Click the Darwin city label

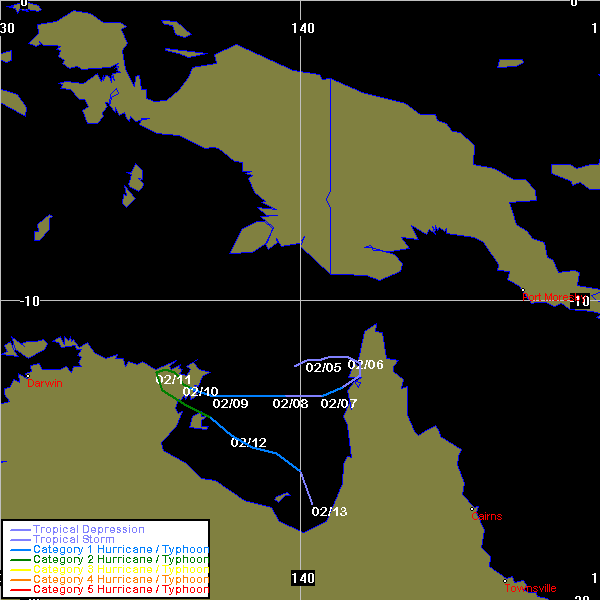tap(44, 384)
